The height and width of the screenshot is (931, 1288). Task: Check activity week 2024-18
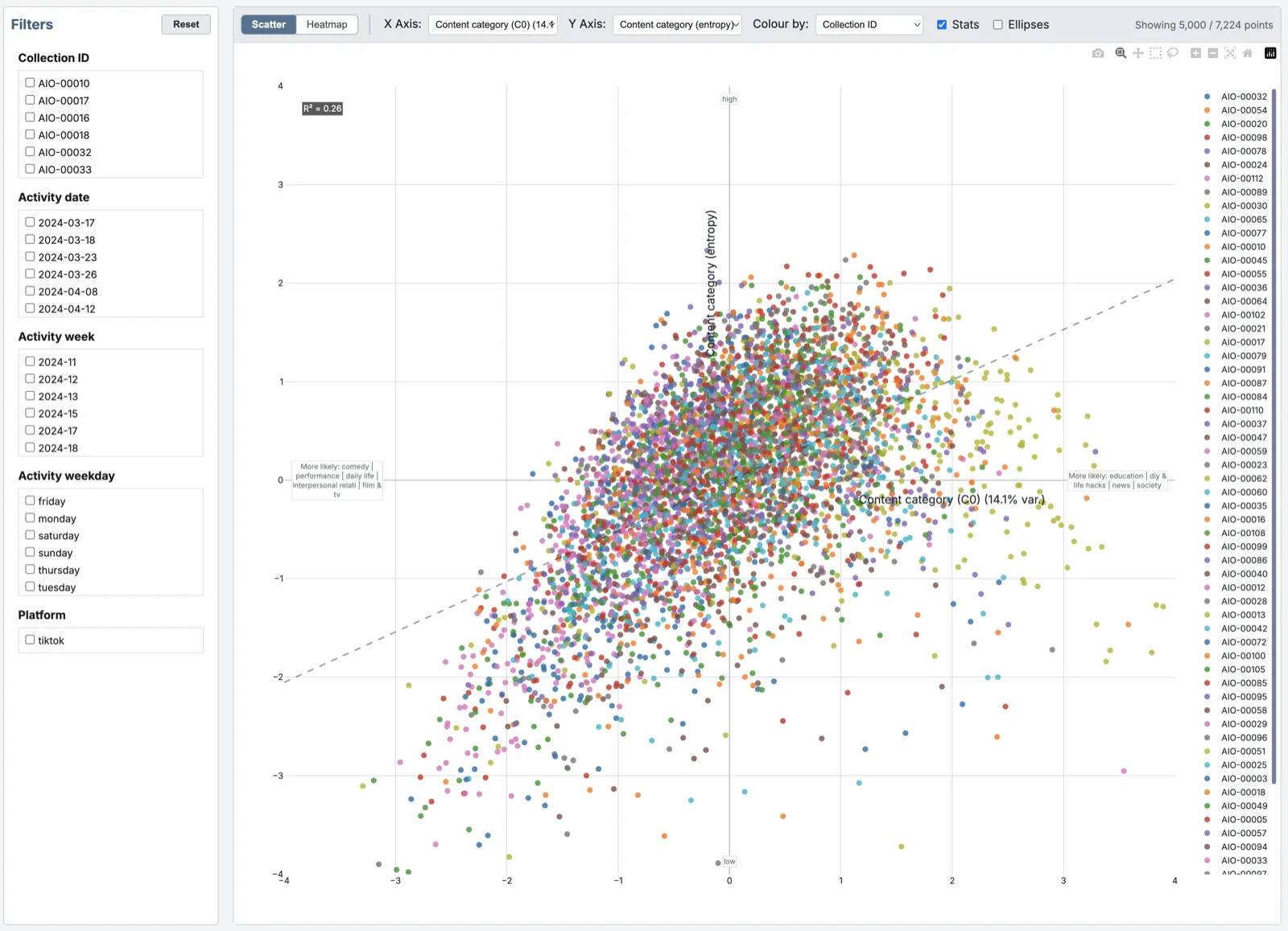click(30, 447)
